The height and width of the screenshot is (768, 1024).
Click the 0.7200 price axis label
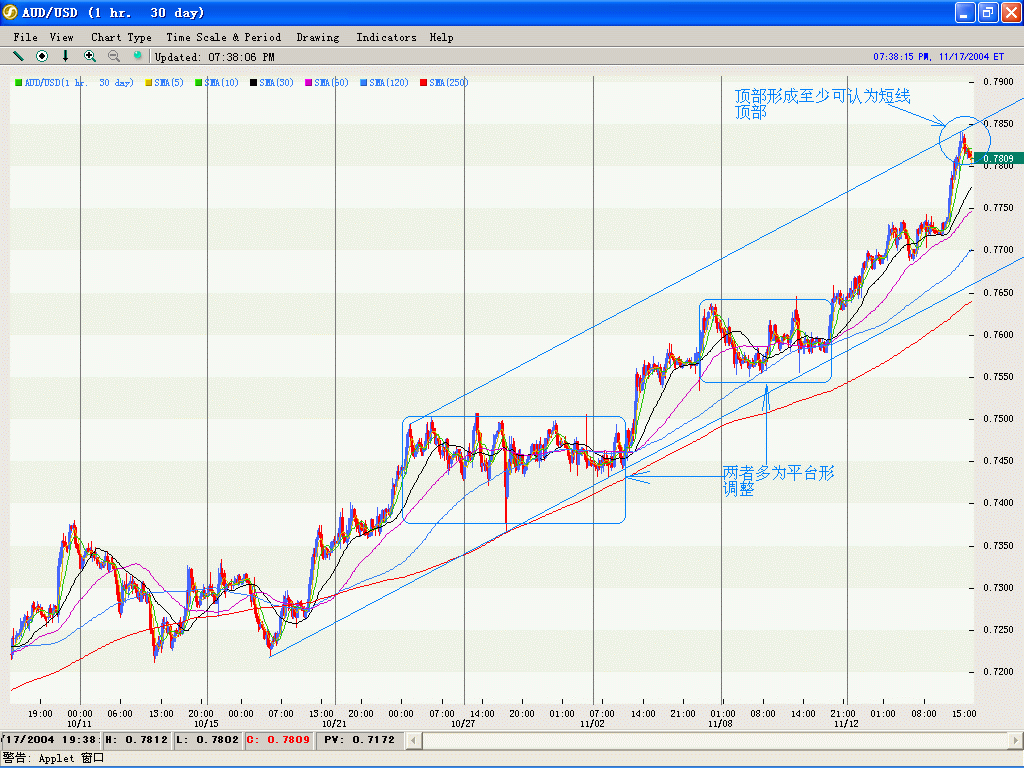click(x=999, y=671)
